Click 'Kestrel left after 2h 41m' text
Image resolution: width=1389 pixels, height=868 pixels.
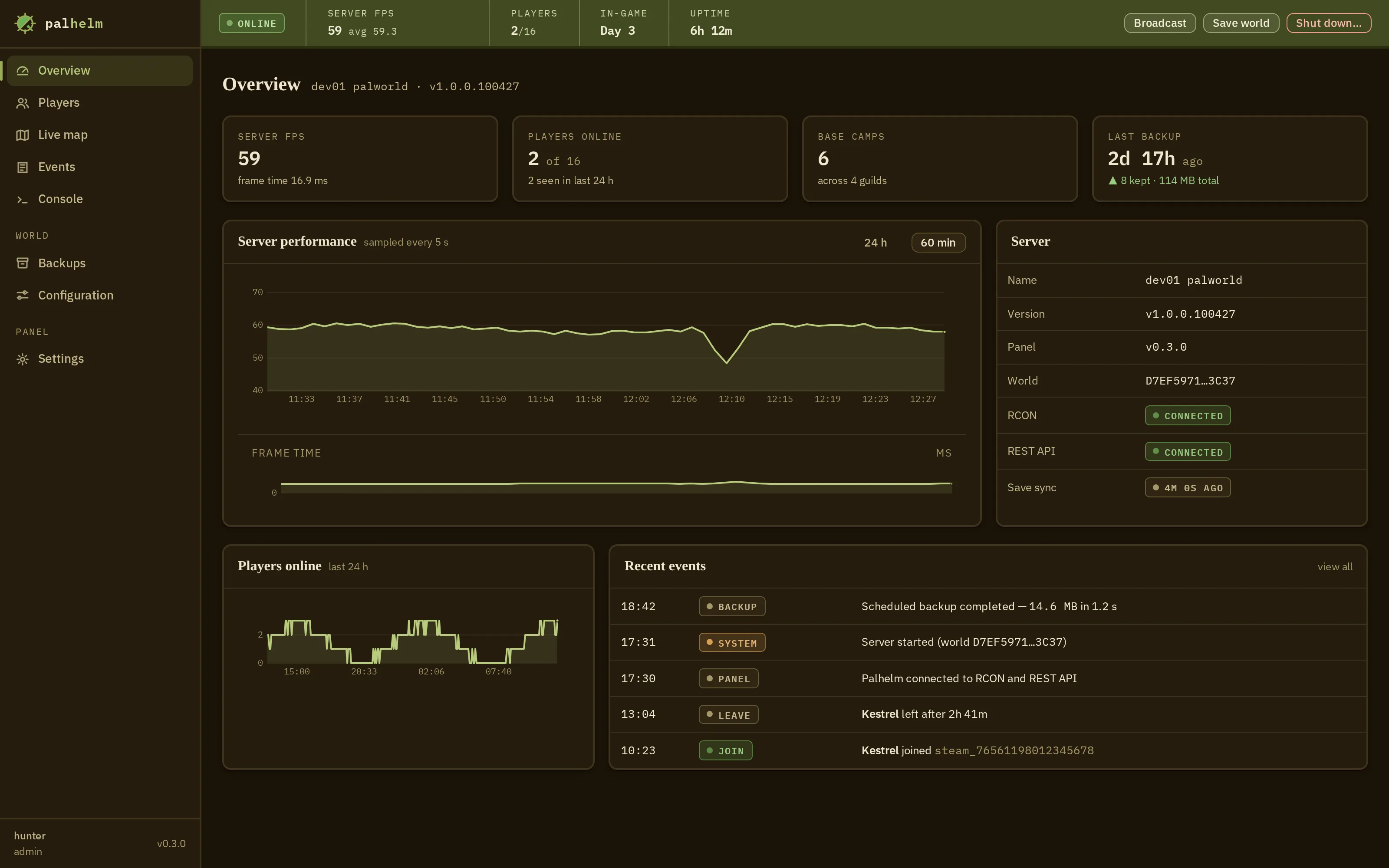point(924,714)
